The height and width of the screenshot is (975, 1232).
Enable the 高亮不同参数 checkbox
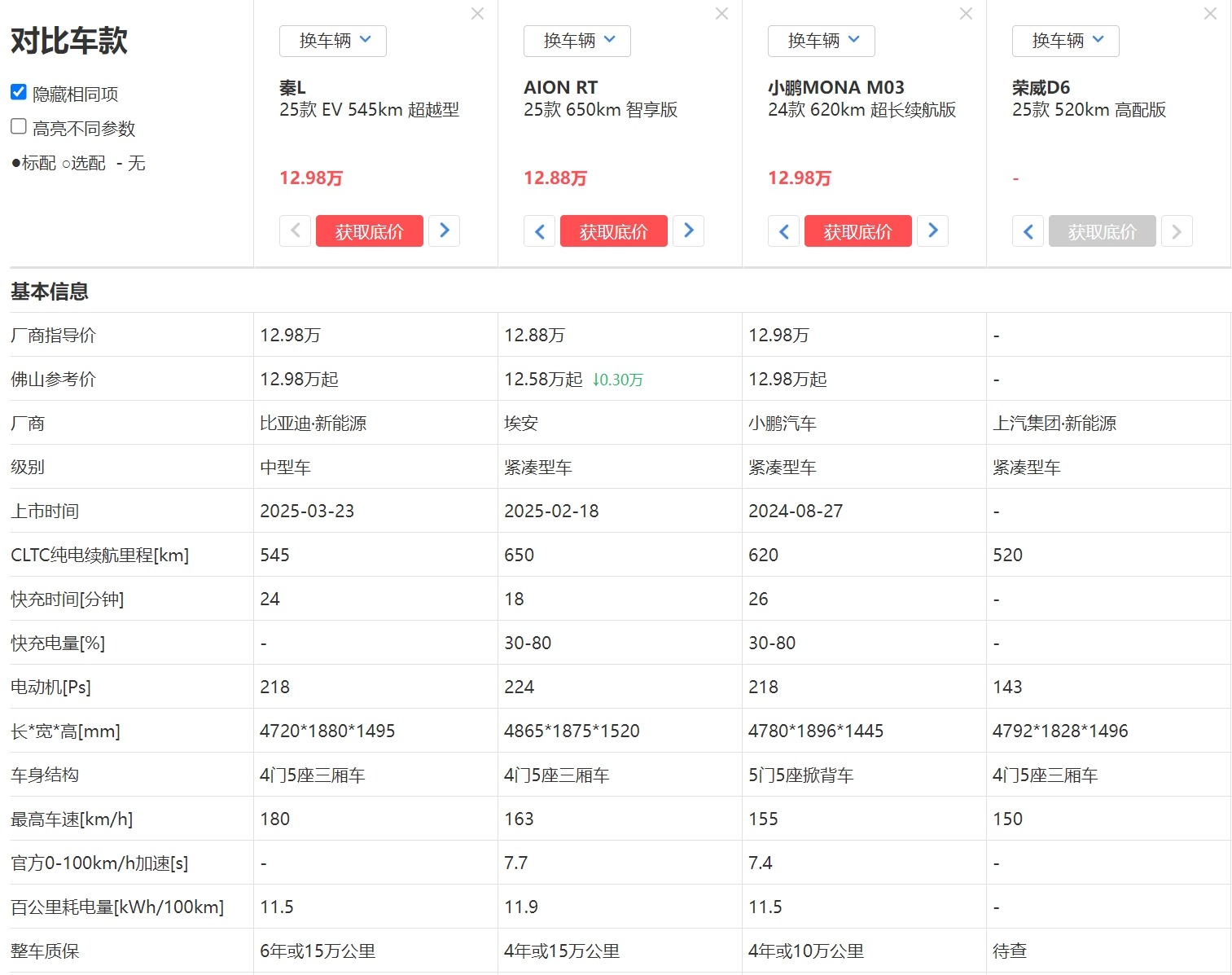coord(19,126)
